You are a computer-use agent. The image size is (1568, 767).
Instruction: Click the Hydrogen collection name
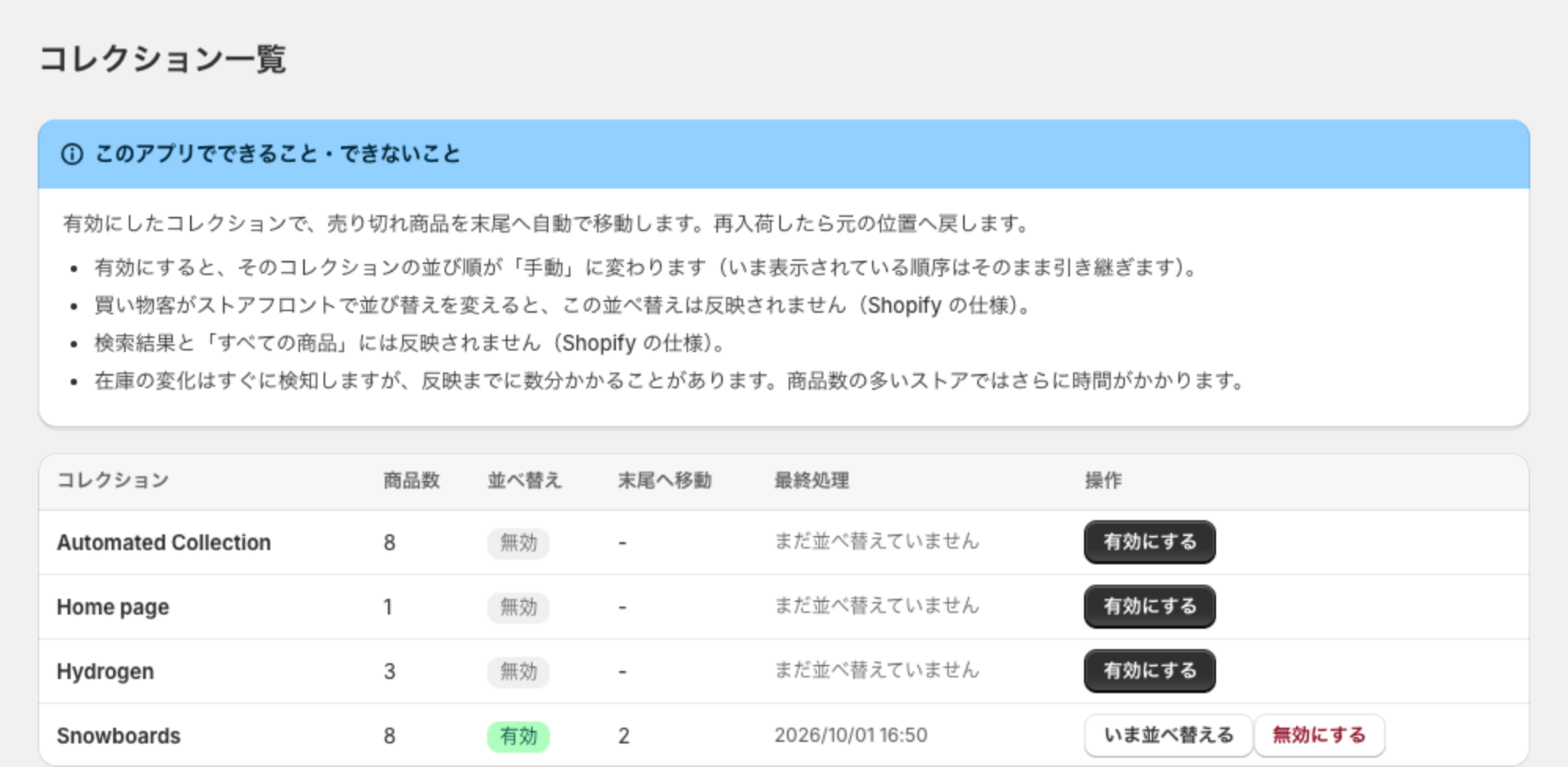point(105,671)
